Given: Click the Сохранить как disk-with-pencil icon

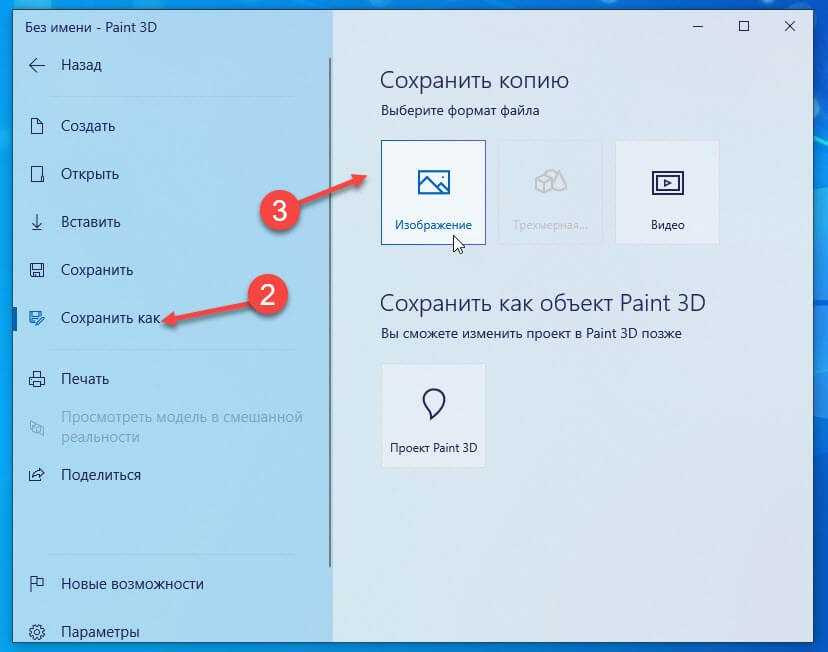Looking at the screenshot, I should pos(37,318).
